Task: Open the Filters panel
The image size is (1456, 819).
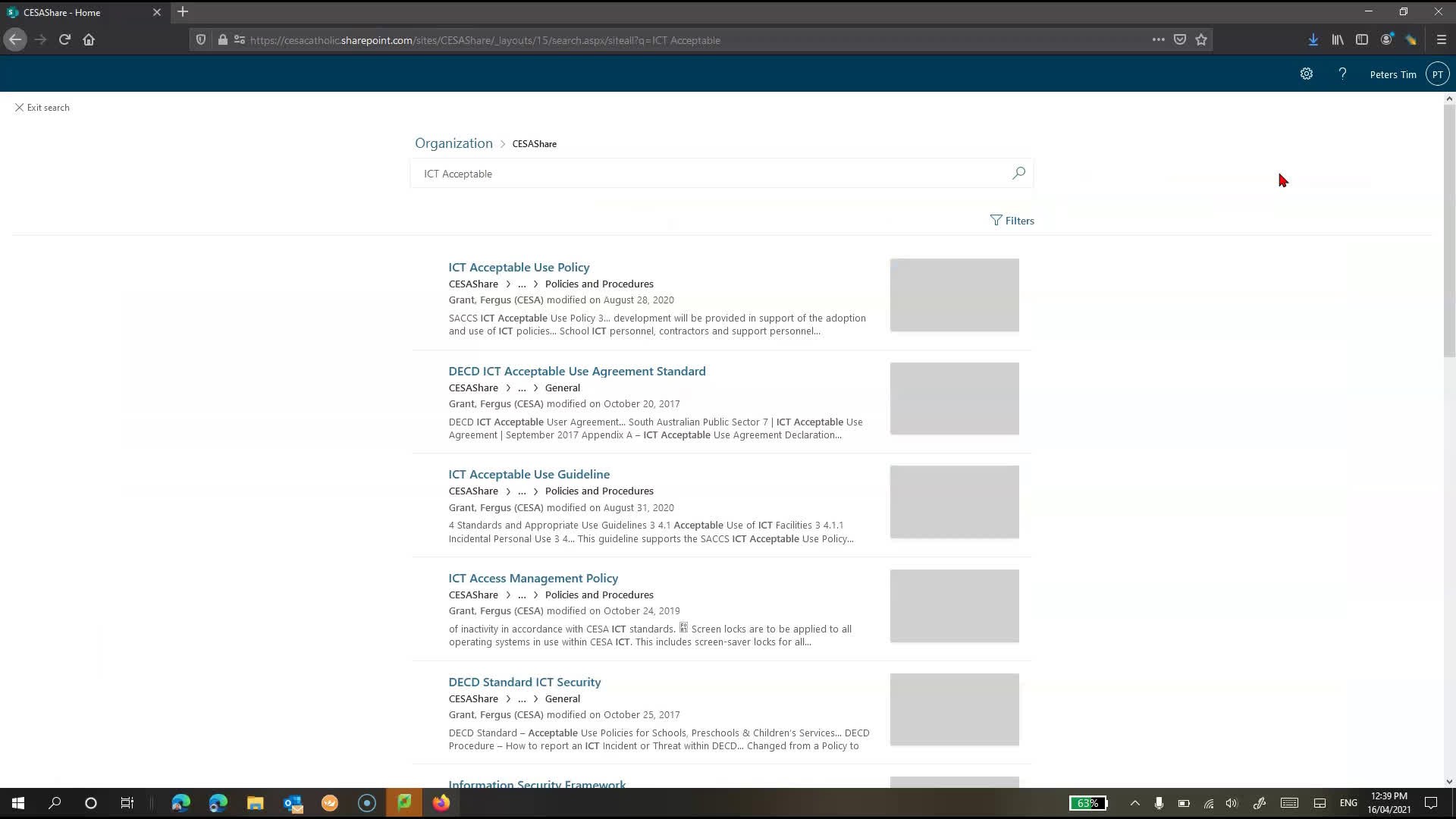Action: click(1012, 221)
